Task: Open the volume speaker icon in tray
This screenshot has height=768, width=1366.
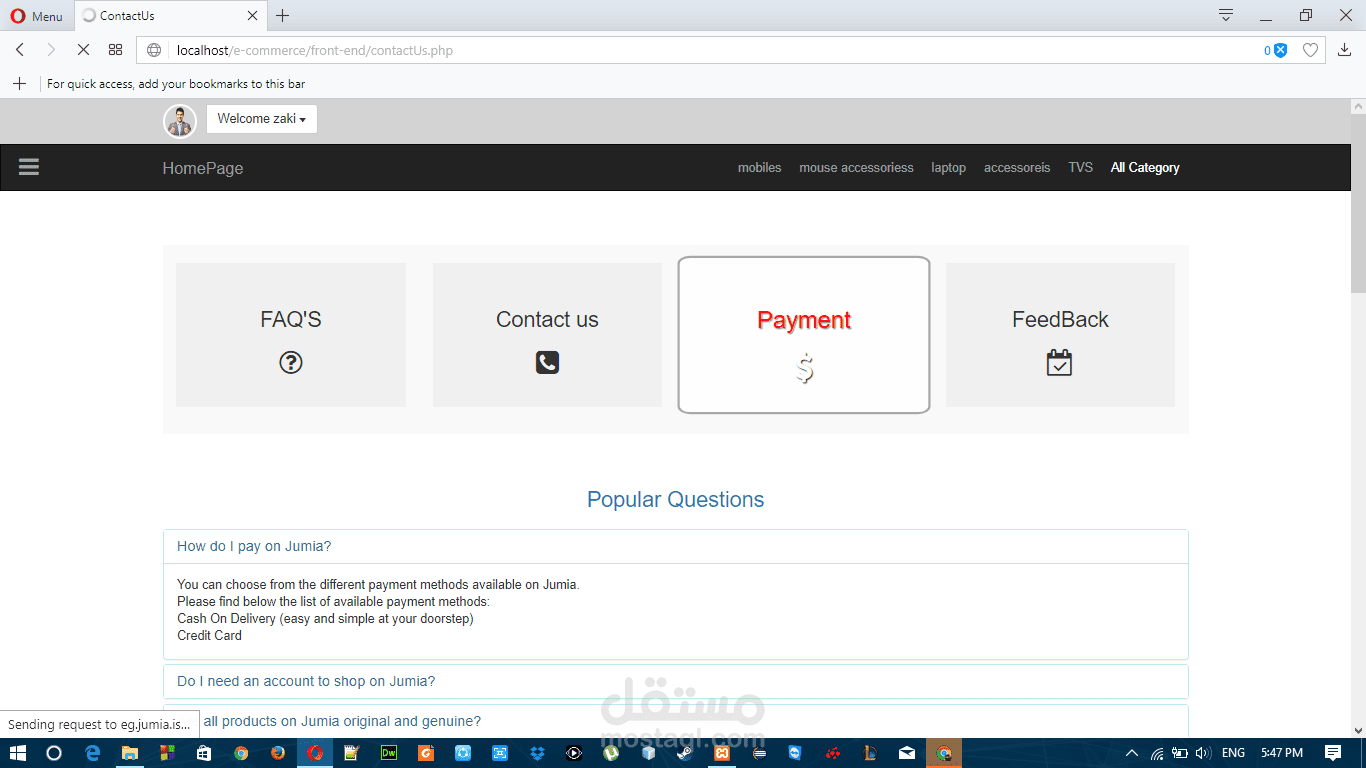Action: tap(1203, 753)
